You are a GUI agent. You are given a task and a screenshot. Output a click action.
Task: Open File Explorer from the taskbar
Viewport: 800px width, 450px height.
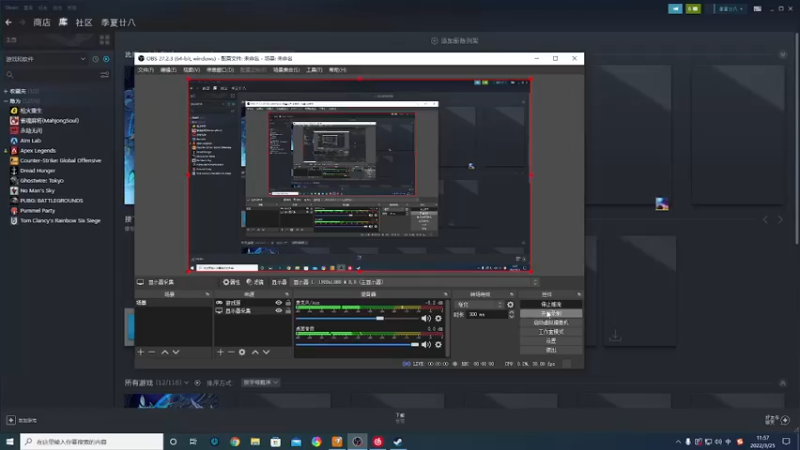click(255, 441)
